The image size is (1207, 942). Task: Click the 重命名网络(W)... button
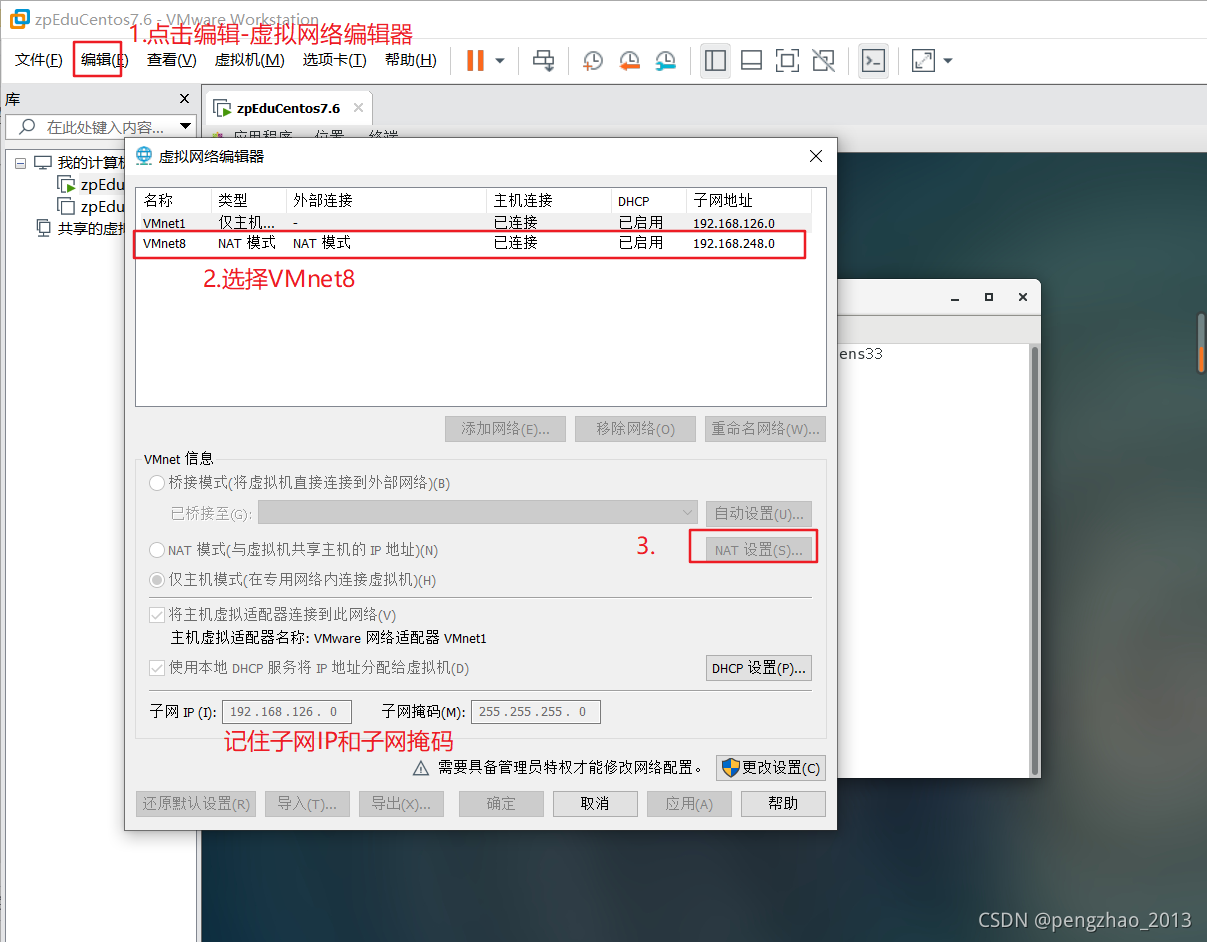pos(765,429)
